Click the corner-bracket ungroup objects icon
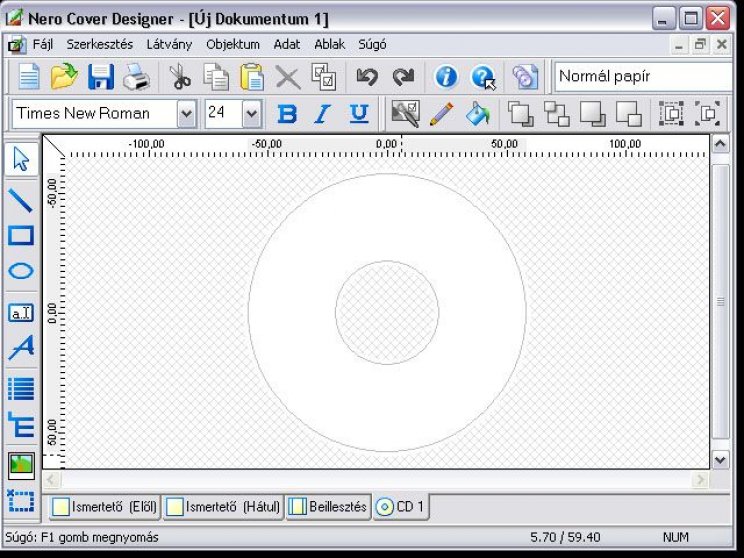This screenshot has width=744, height=558. pyautogui.click(x=707, y=114)
